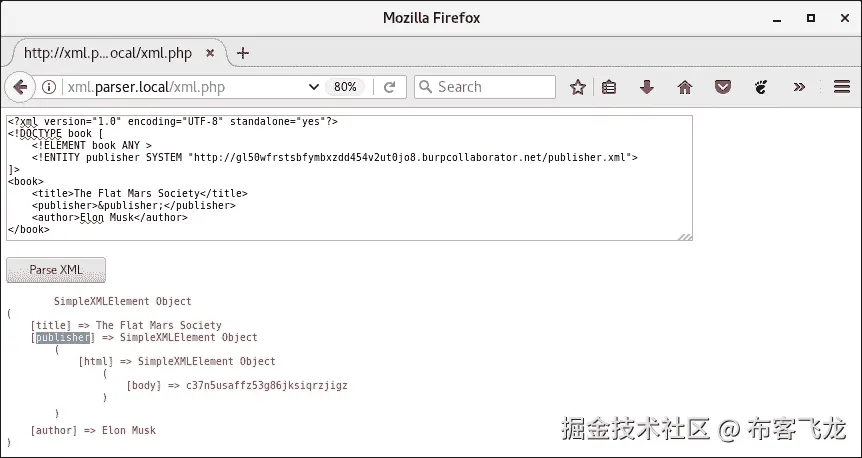Image resolution: width=862 pixels, height=458 pixels.
Task: Expand the toolbar overflow chevron
Action: pos(799,87)
